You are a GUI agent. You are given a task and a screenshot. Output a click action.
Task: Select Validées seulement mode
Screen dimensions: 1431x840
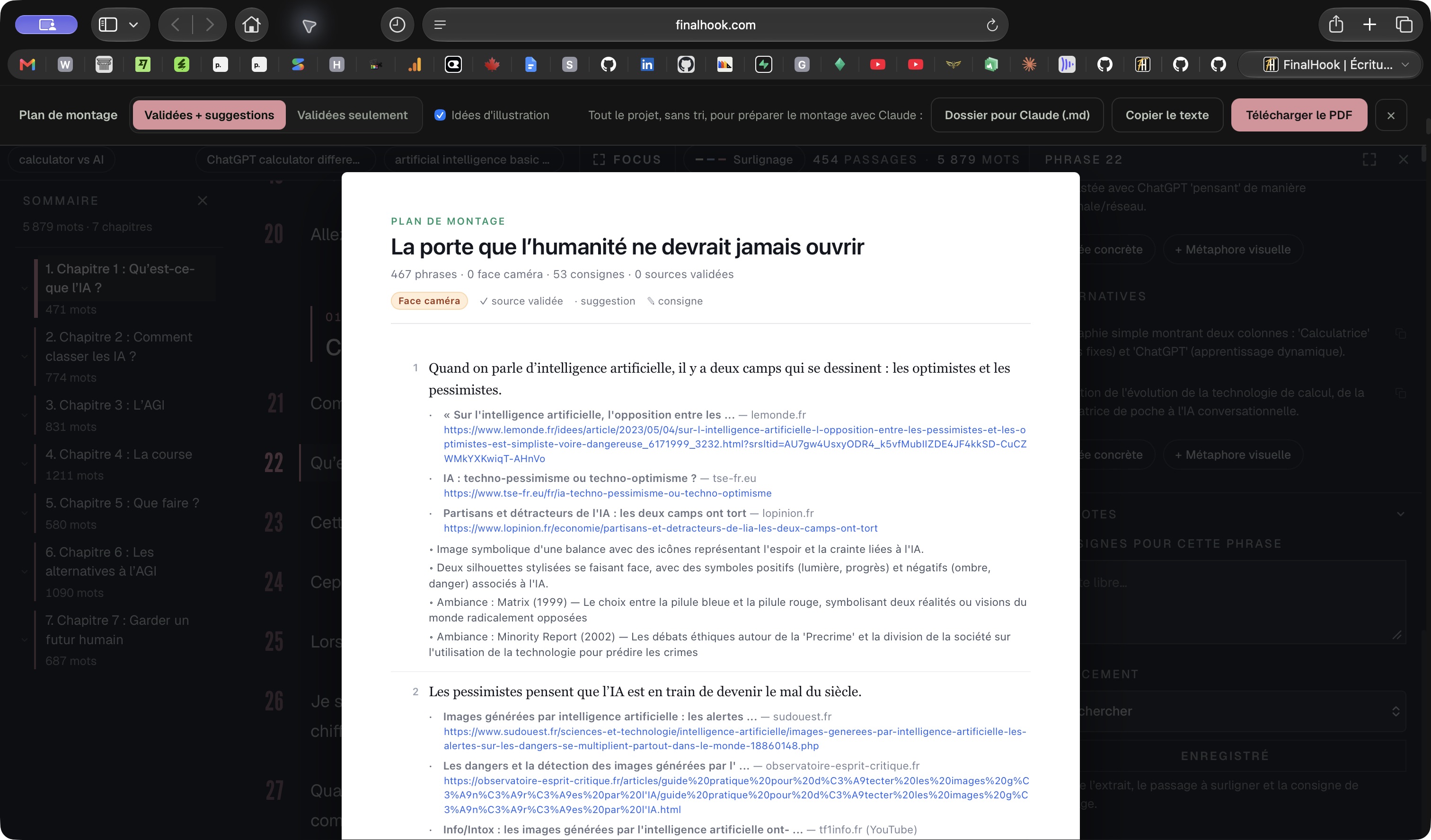click(352, 114)
